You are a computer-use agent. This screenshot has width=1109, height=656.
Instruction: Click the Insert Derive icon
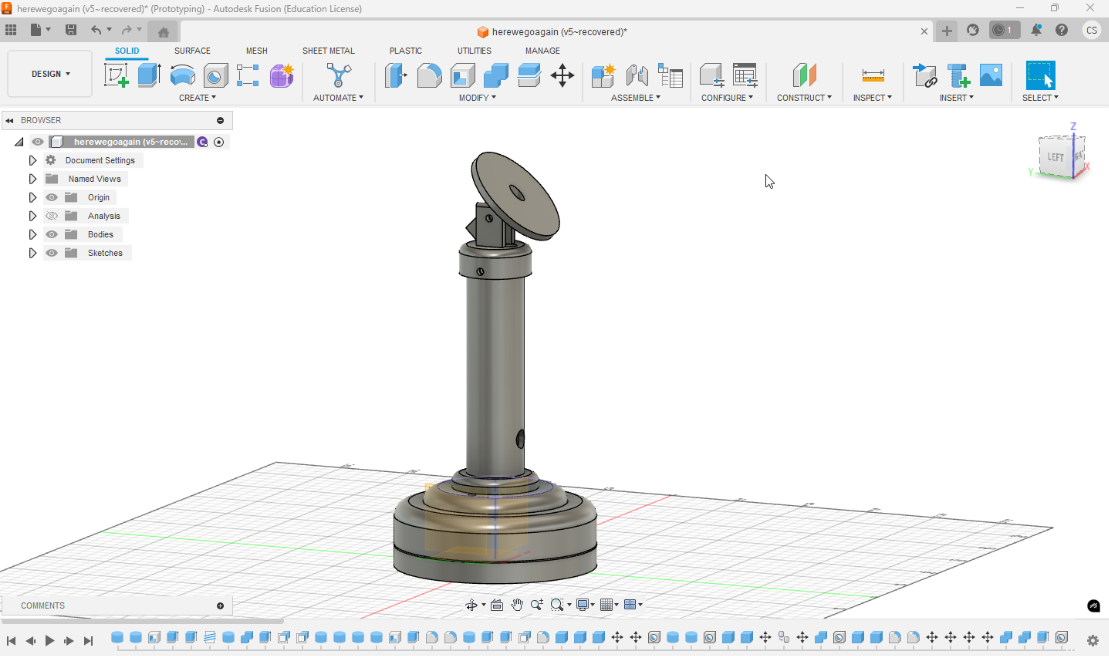click(x=924, y=75)
